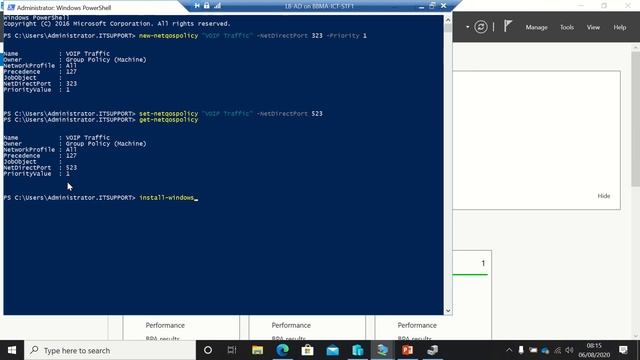This screenshot has width=640, height=360.
Task: Open Microsoft Store from the taskbar
Action: pos(307,350)
